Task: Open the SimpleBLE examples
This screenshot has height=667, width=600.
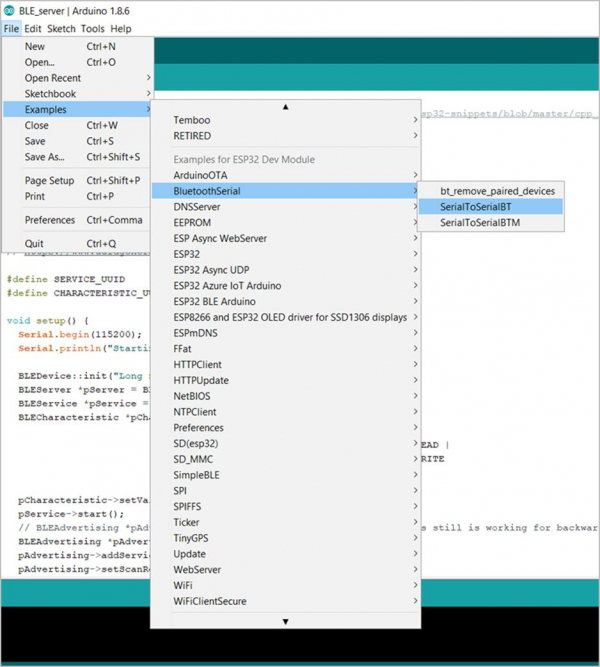Action: [286, 475]
